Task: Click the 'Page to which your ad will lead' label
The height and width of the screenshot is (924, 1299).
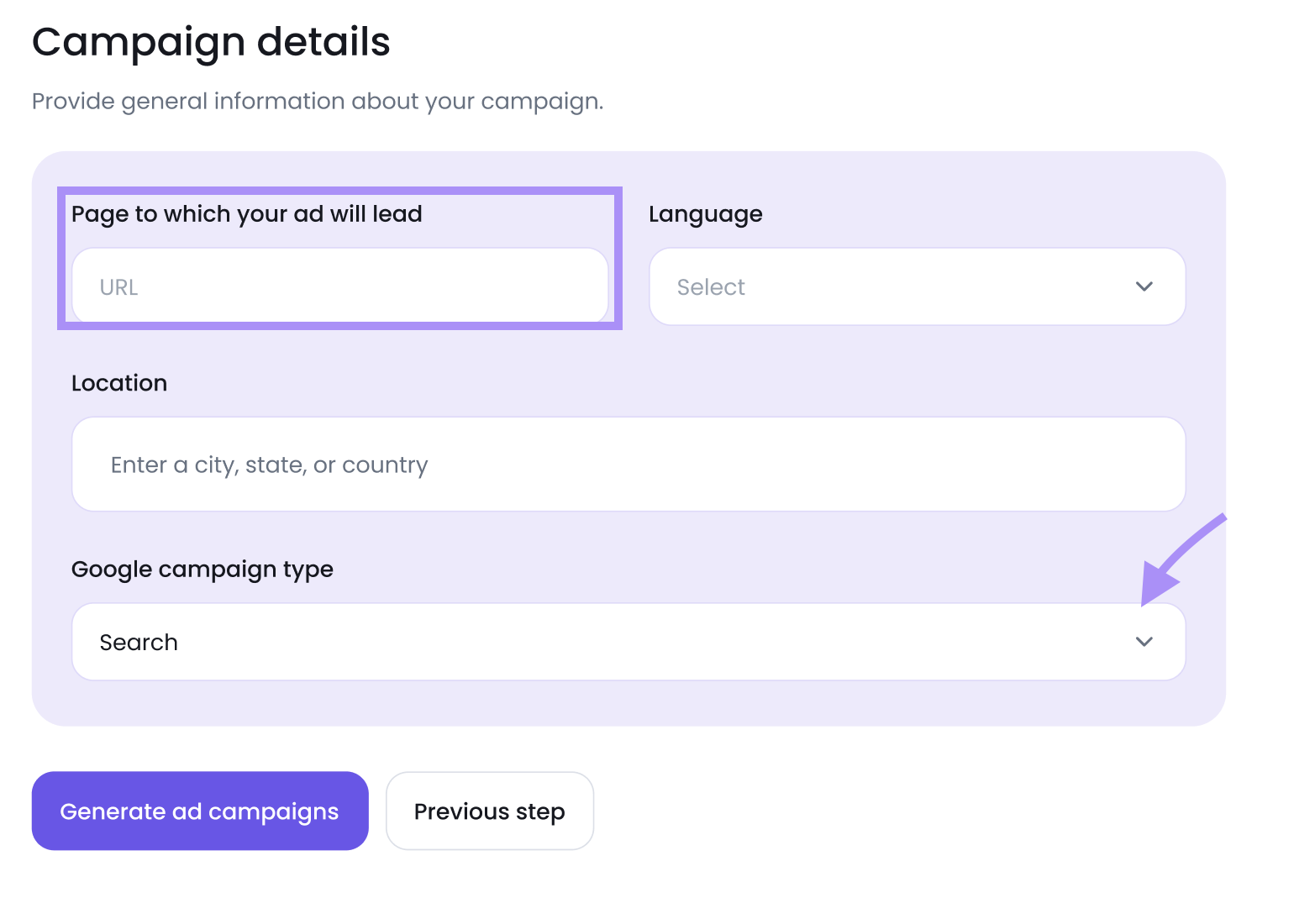Action: (246, 214)
